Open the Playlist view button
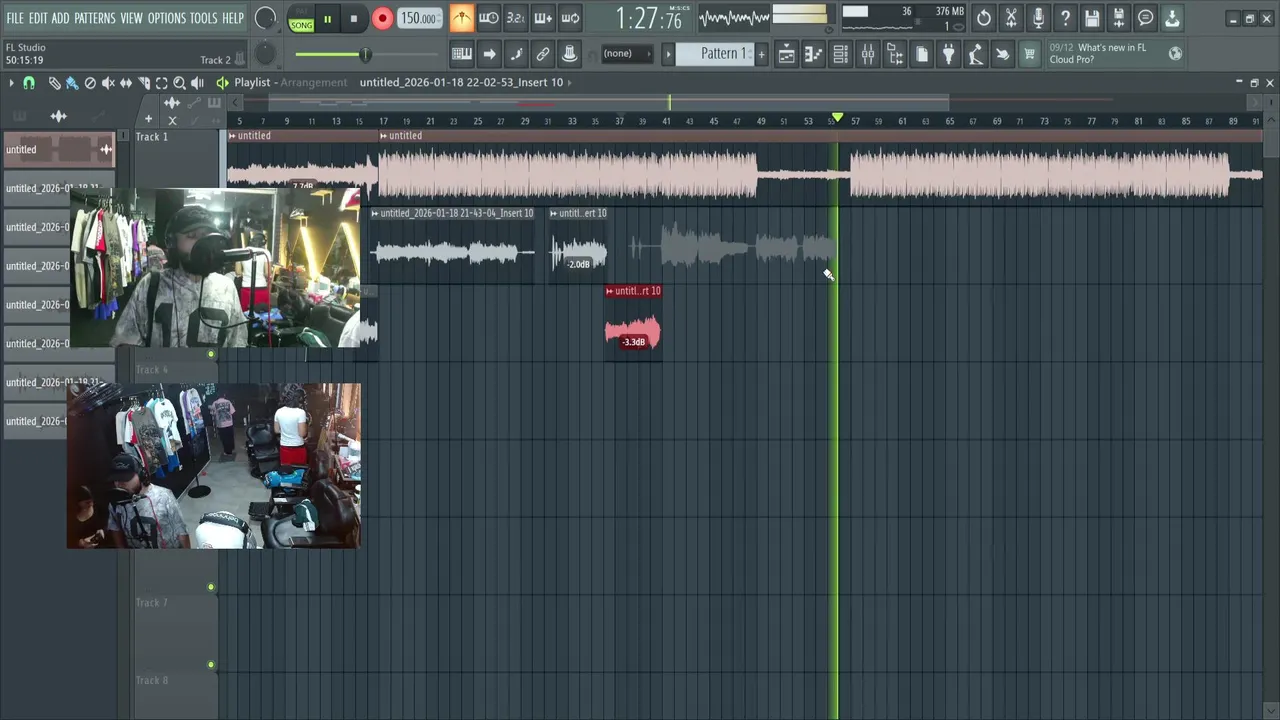This screenshot has width=1280, height=720. tap(787, 54)
